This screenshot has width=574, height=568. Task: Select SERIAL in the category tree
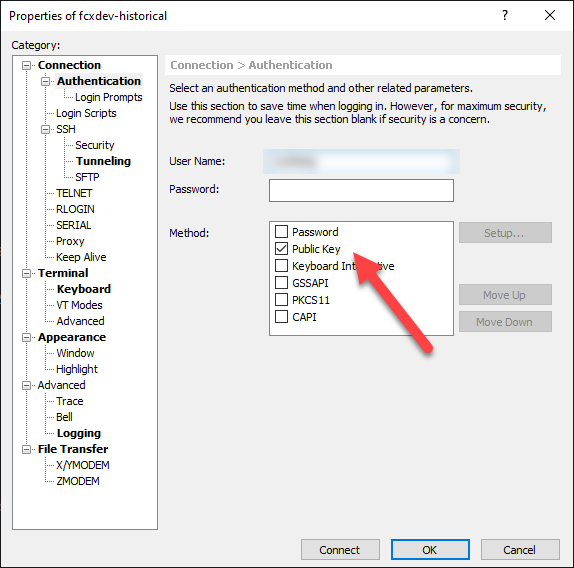point(74,225)
